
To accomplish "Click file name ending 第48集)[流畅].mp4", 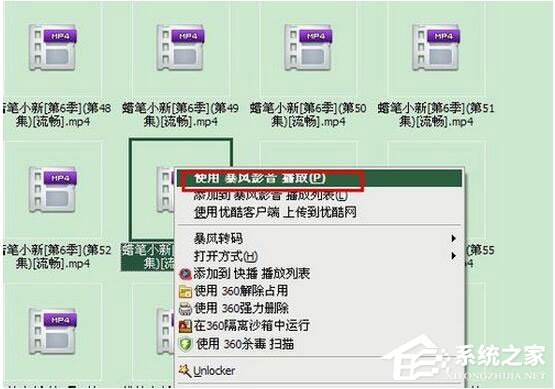I will click(x=56, y=115).
